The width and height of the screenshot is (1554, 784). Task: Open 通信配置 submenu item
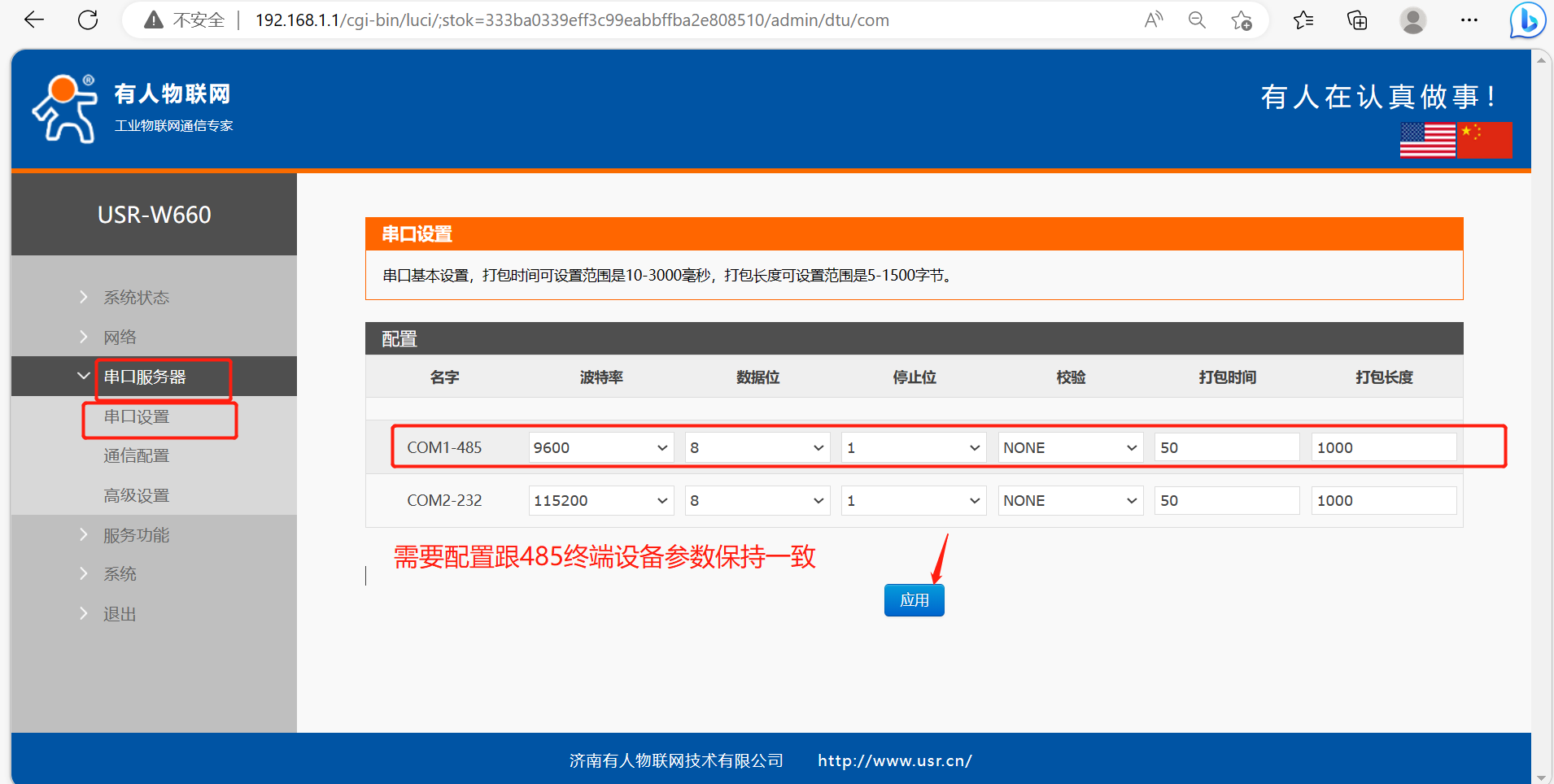coord(136,455)
